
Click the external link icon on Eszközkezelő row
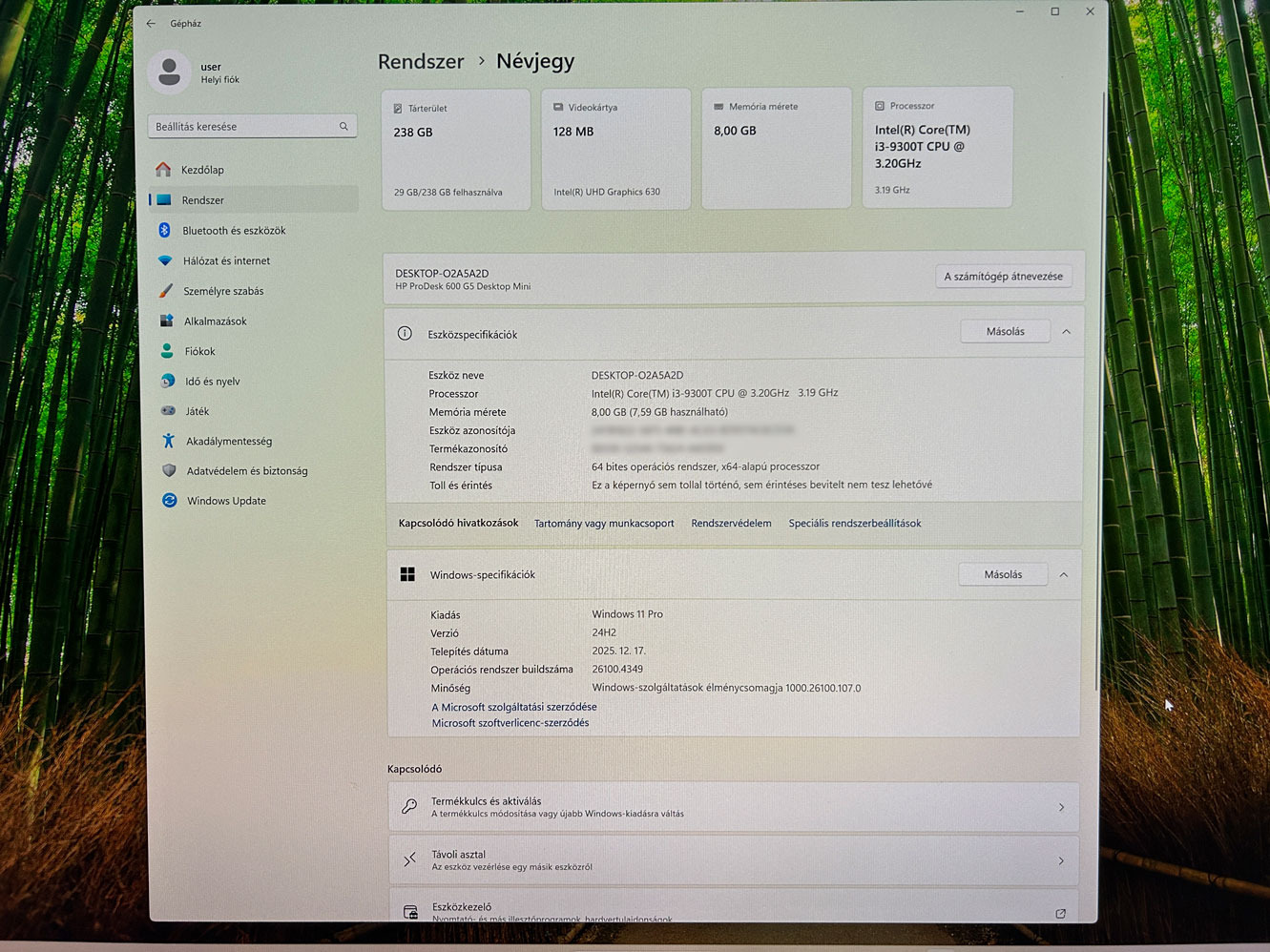point(1060,913)
